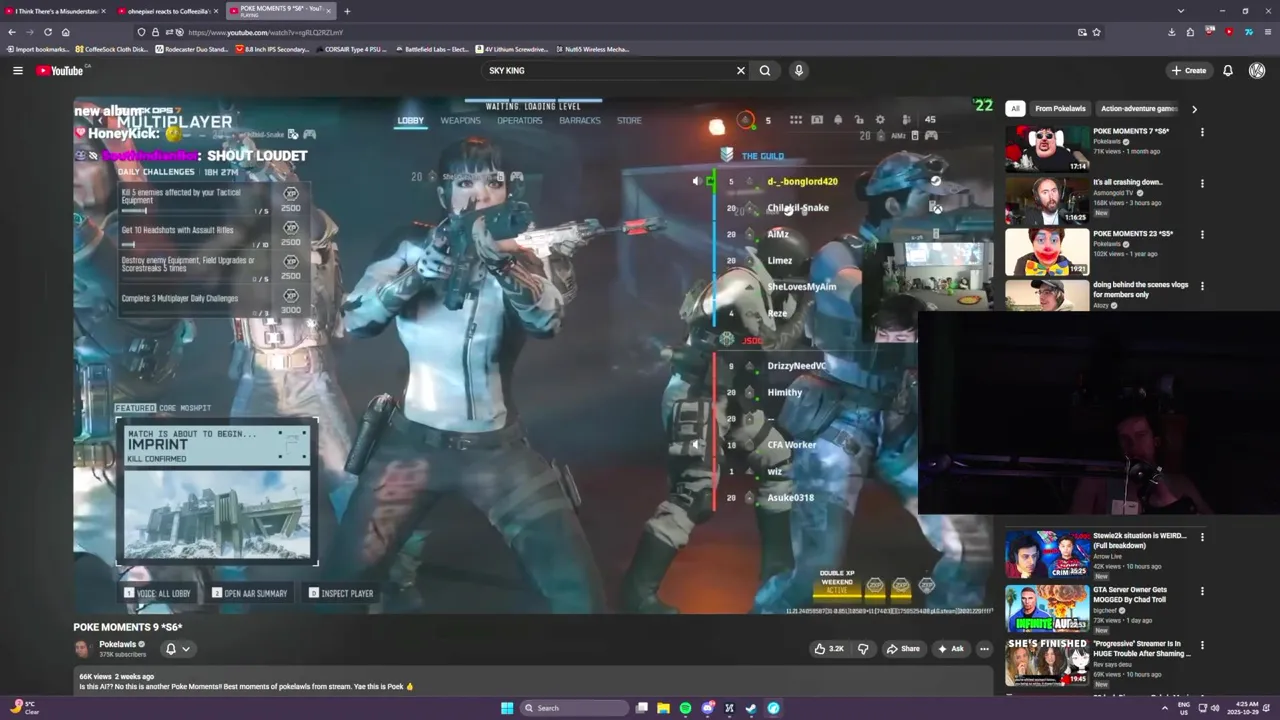Open POKE MOMENTS 23 video thumbnail
The image size is (1280, 720).
coord(1047,251)
